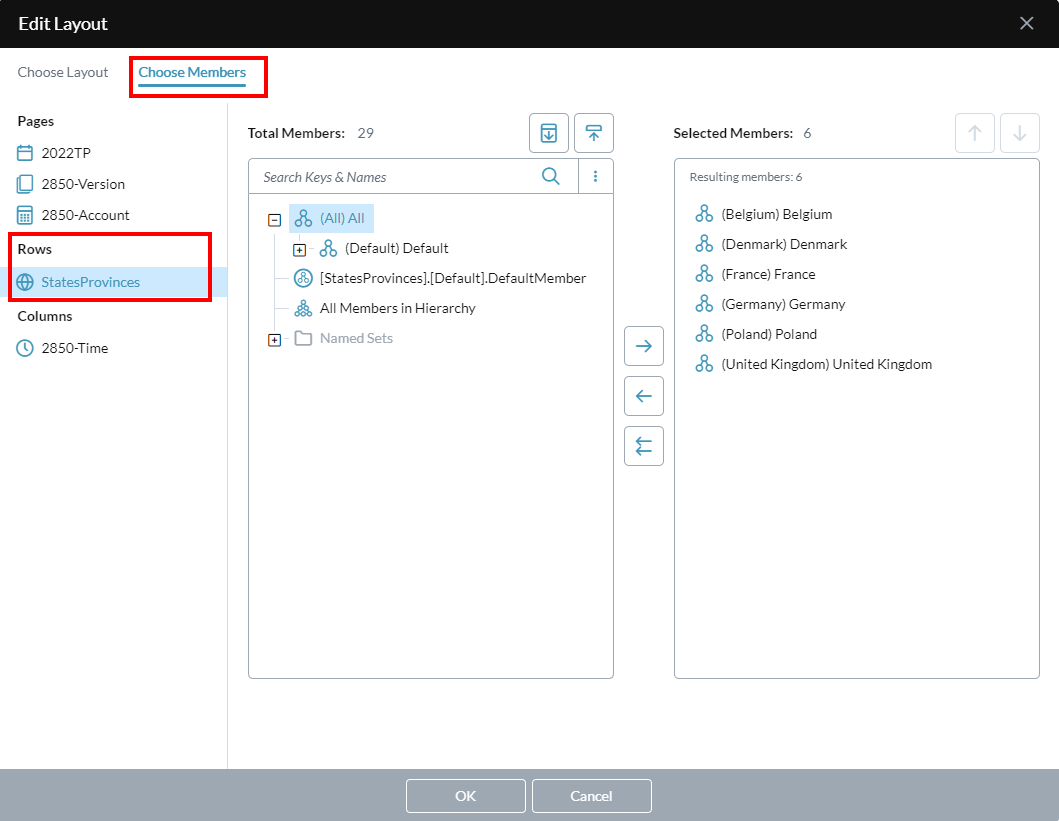1059x821 pixels.
Task: Click the Denmark member icon
Action: point(704,244)
